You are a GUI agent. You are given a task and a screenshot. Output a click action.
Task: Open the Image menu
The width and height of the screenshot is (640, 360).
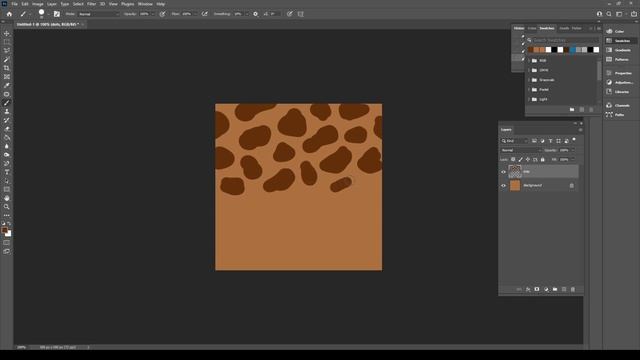click(38, 4)
